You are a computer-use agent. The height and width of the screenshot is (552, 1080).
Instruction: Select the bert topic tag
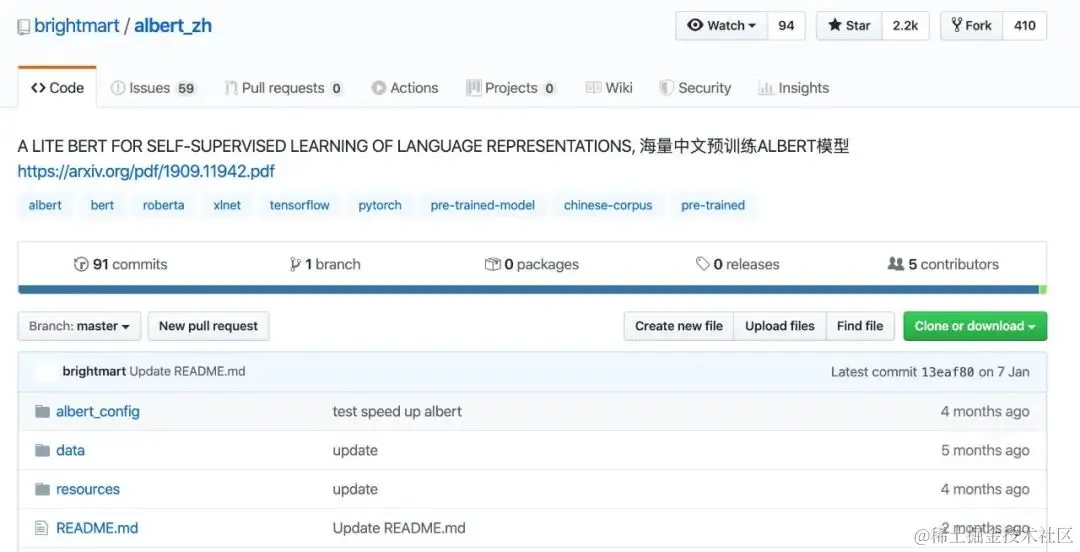pos(102,205)
